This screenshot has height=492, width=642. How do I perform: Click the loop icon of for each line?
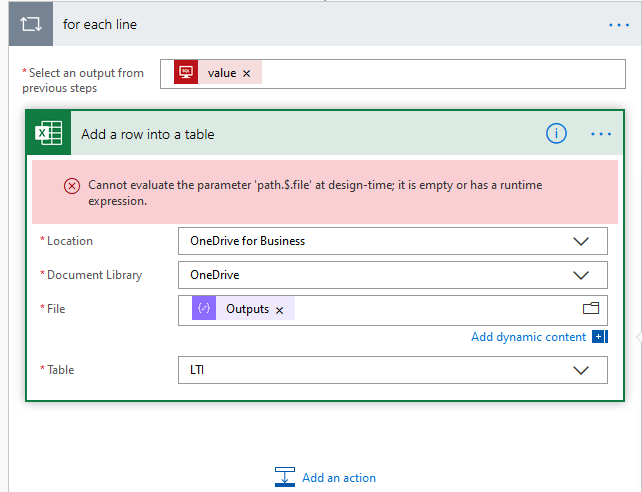click(x=30, y=23)
